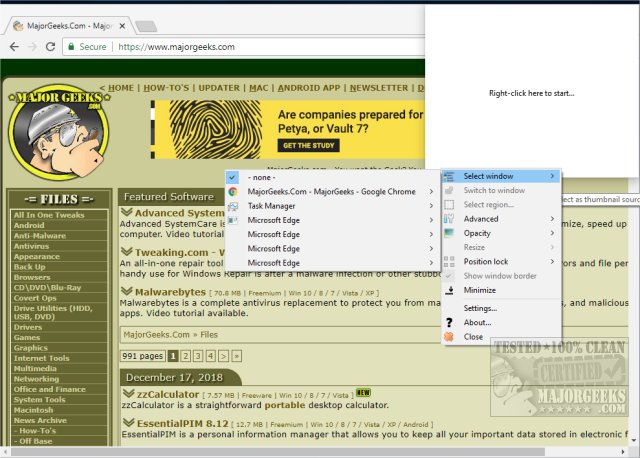Open the UPDATER navigation link
The height and width of the screenshot is (458, 640).
219,88
